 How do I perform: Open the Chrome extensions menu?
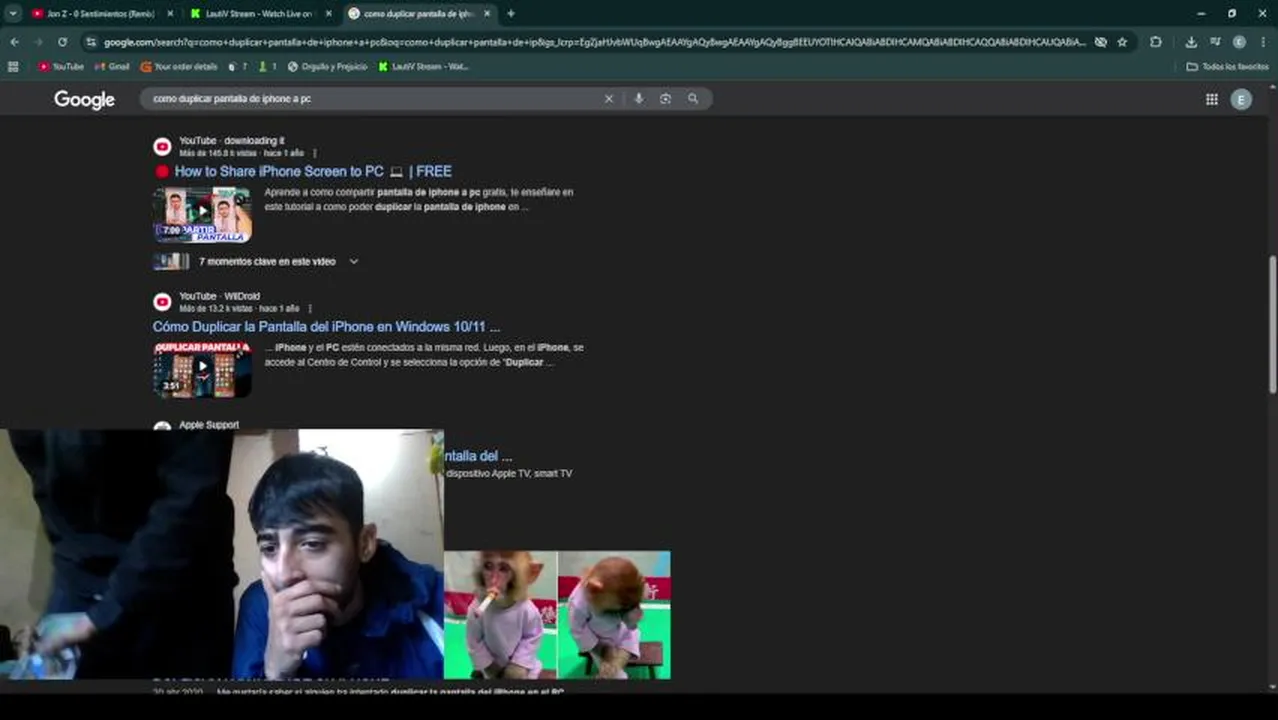click(x=1156, y=42)
